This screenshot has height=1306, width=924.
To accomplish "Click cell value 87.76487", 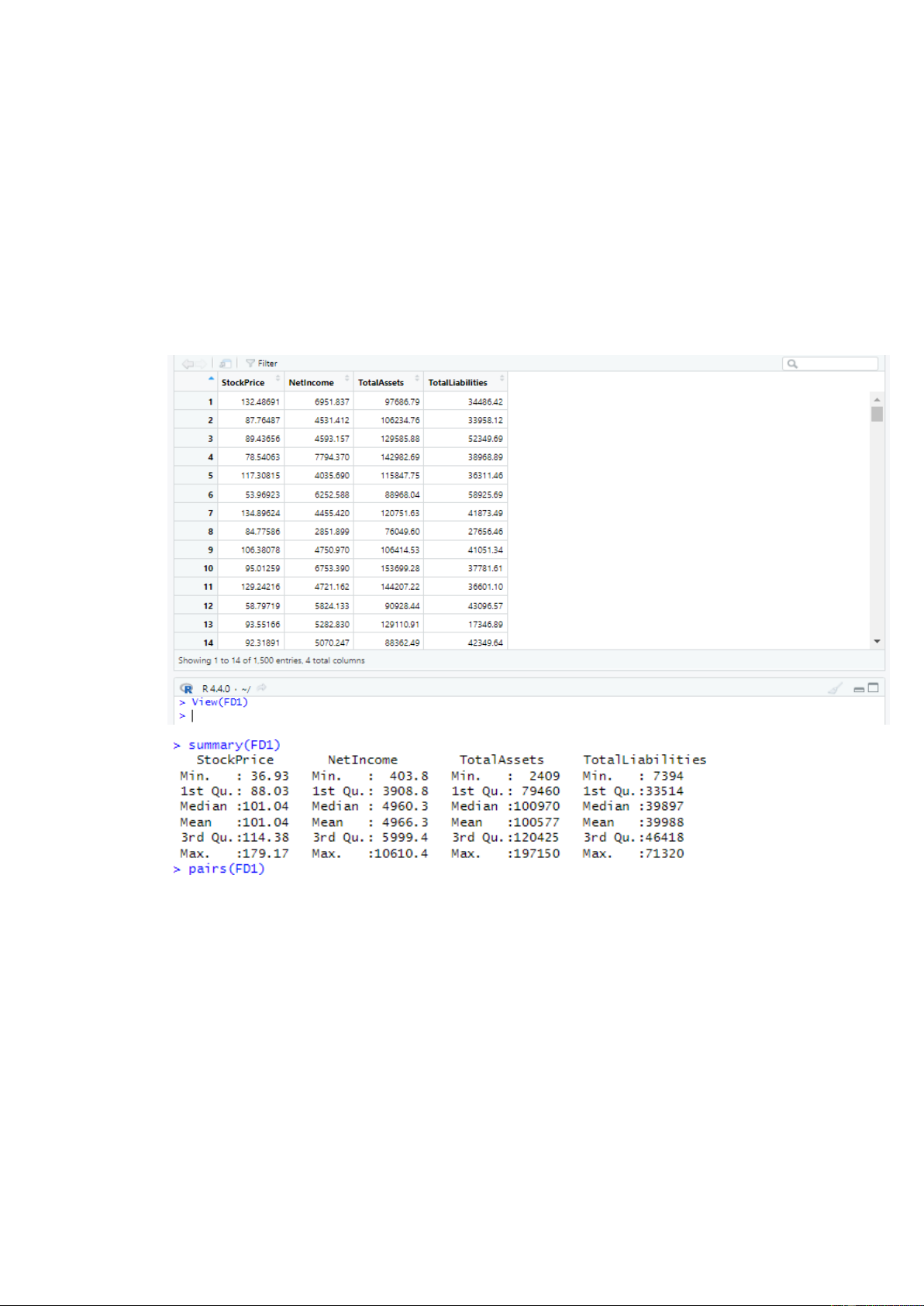I will [263, 420].
